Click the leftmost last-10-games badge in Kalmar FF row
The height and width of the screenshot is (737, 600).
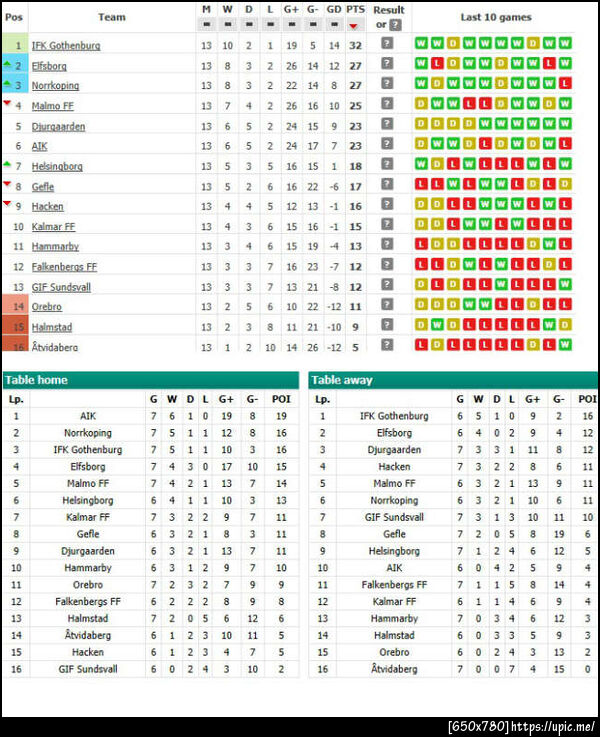coord(421,226)
